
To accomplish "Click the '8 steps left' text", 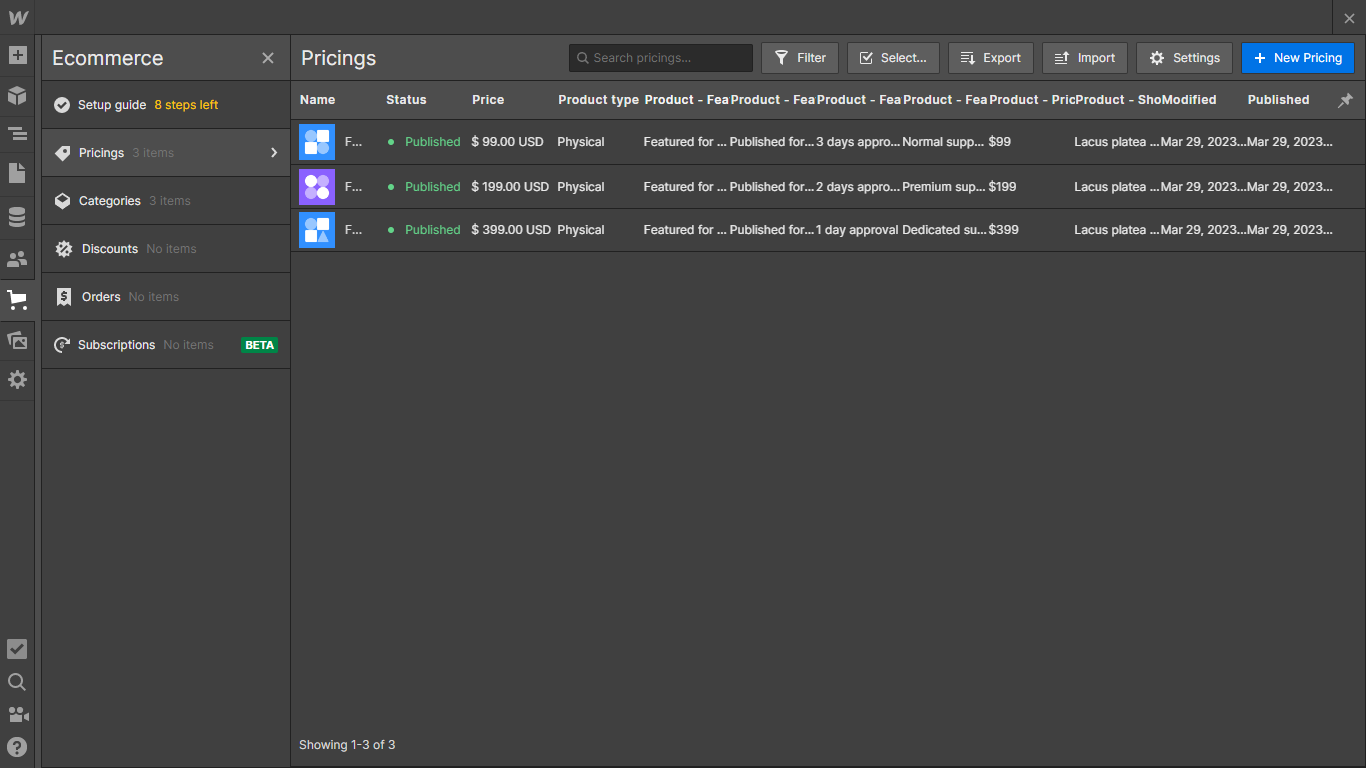I will coord(186,105).
